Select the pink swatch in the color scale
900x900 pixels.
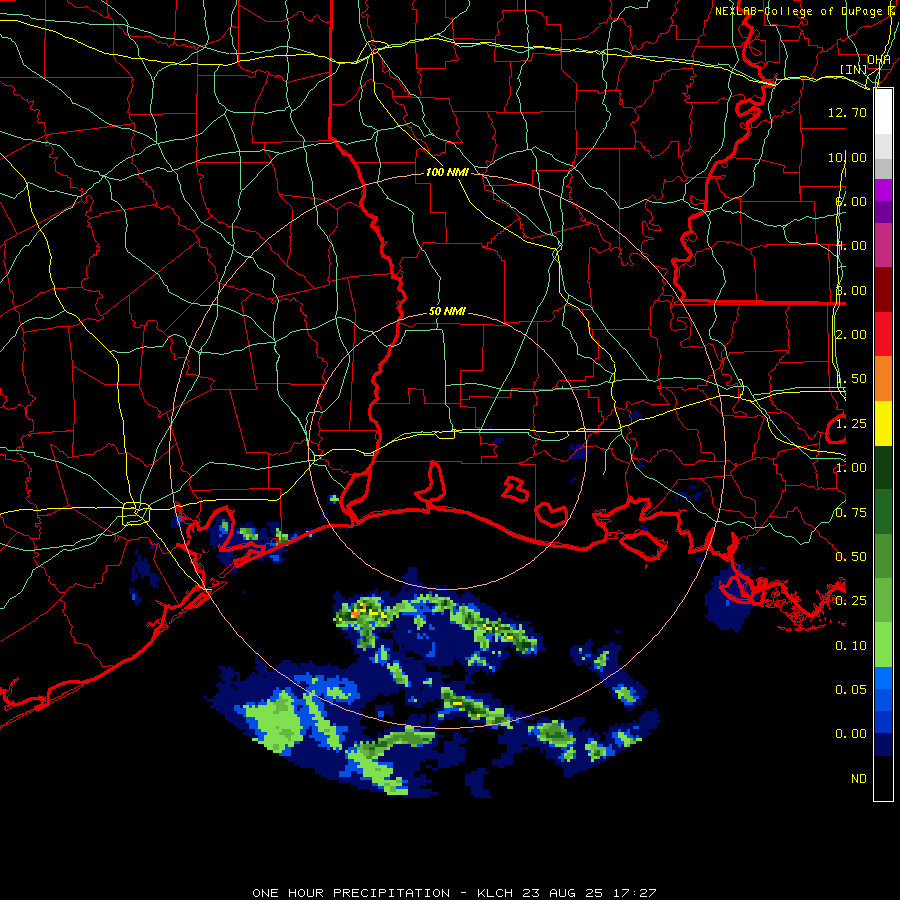883,245
